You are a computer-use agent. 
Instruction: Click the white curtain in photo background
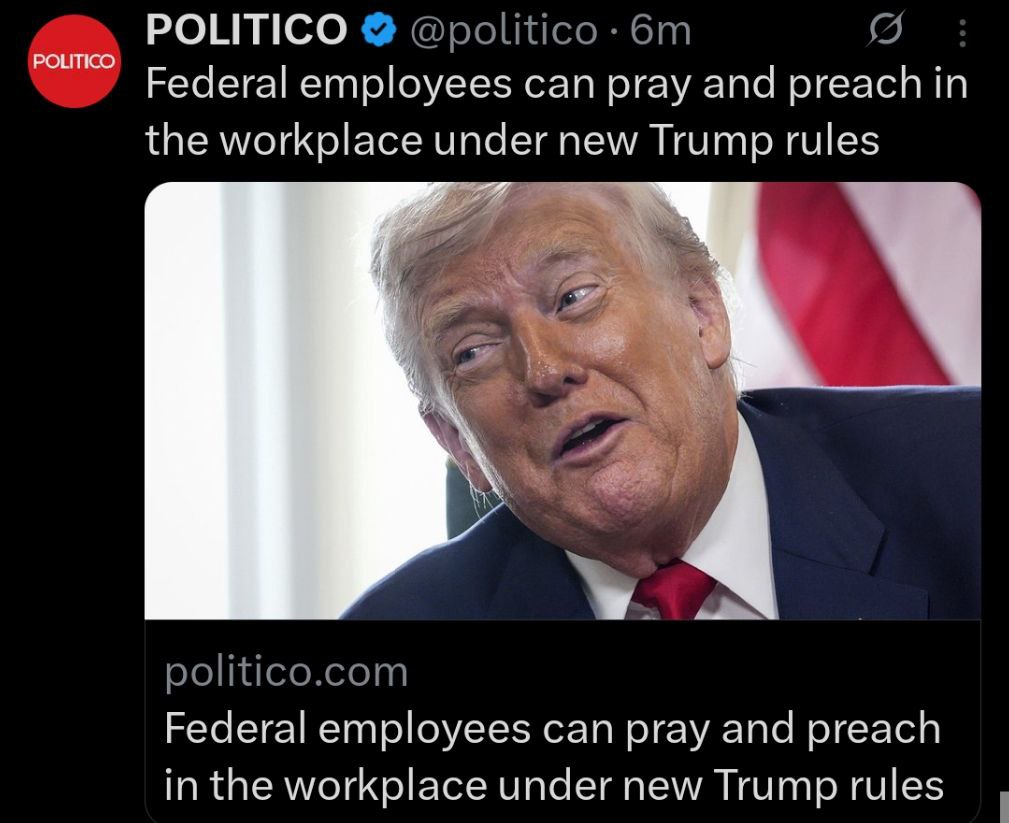coord(257,399)
